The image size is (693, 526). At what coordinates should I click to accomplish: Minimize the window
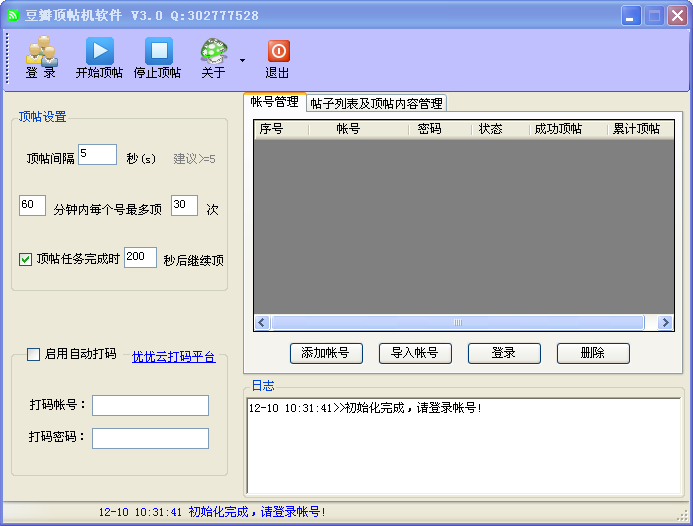click(x=631, y=16)
